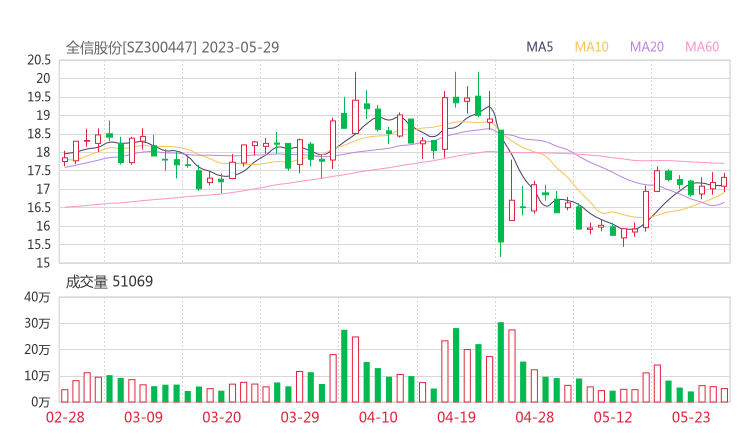The height and width of the screenshot is (440, 740).
Task: Click the 0万 volume axis label
Action: coord(41,402)
